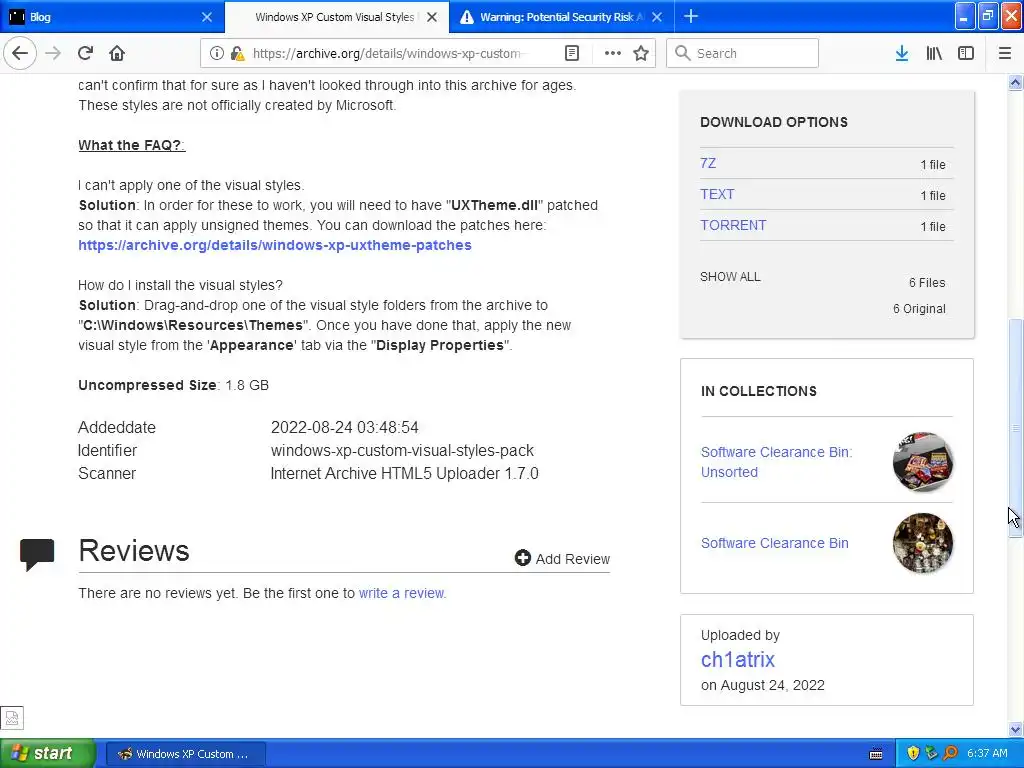
Task: Open the Firefox home page
Action: coord(117,53)
